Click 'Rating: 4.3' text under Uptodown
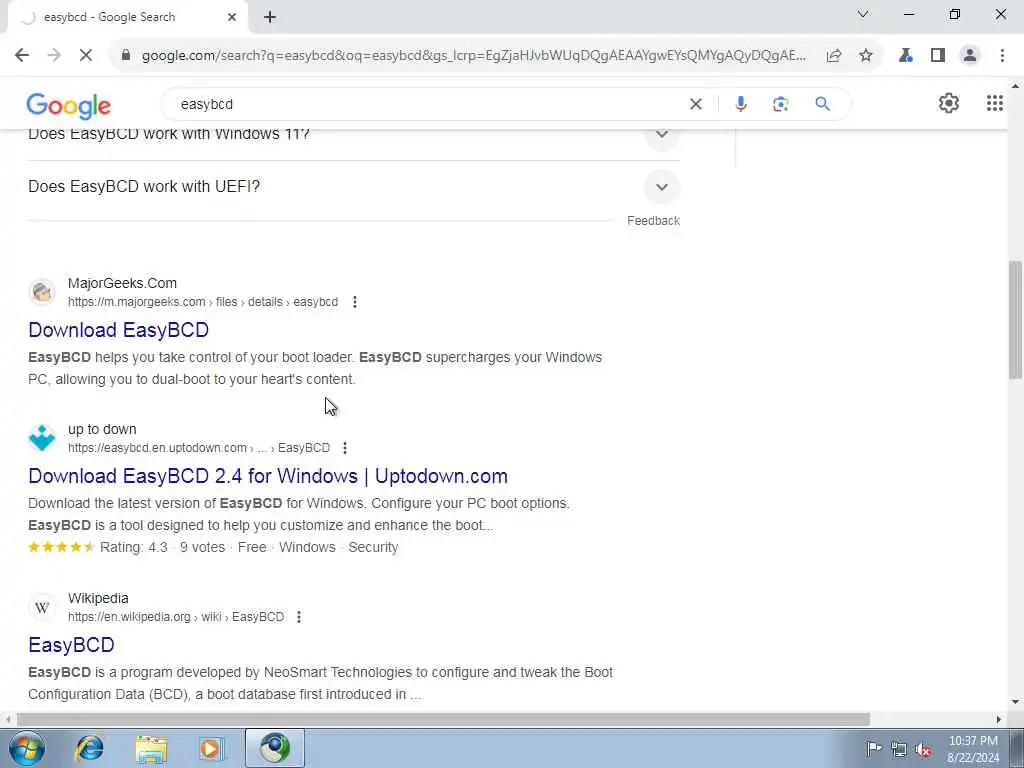Screen dimensions: 1024x768 [x=134, y=547]
